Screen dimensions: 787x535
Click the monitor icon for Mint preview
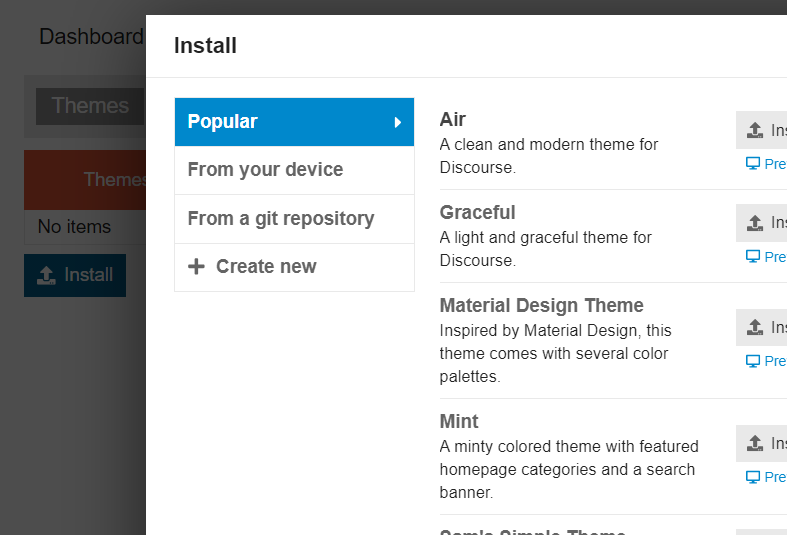click(x=753, y=477)
